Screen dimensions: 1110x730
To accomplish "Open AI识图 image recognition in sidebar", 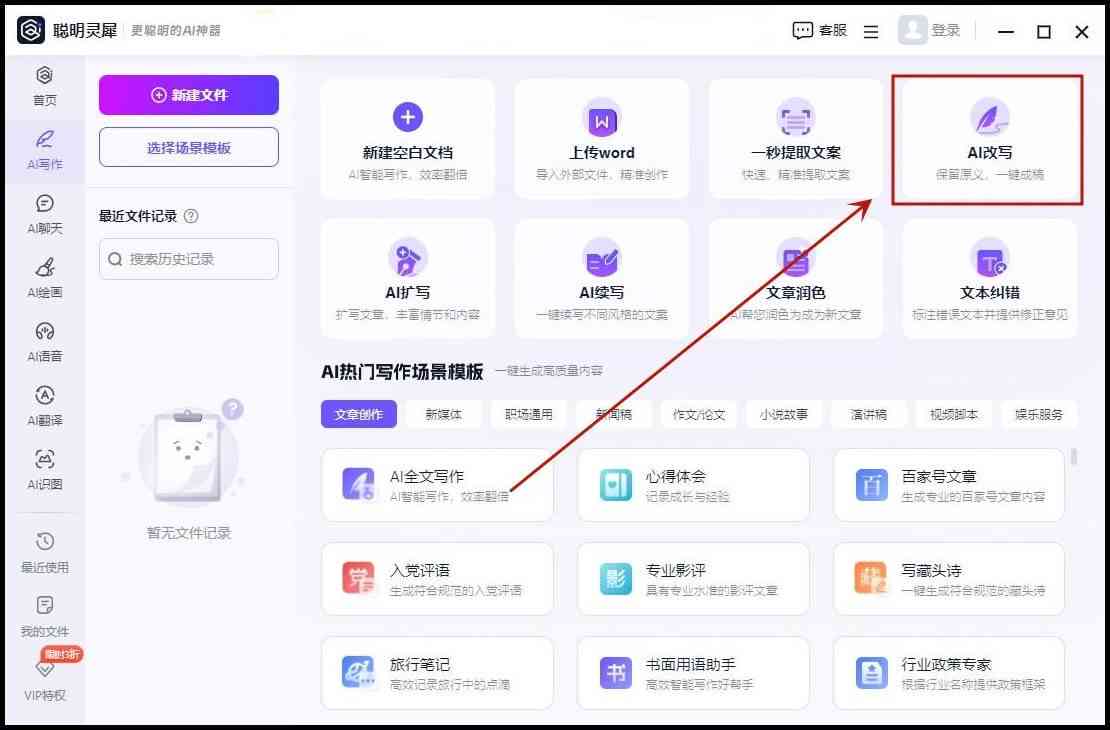I will (x=45, y=470).
